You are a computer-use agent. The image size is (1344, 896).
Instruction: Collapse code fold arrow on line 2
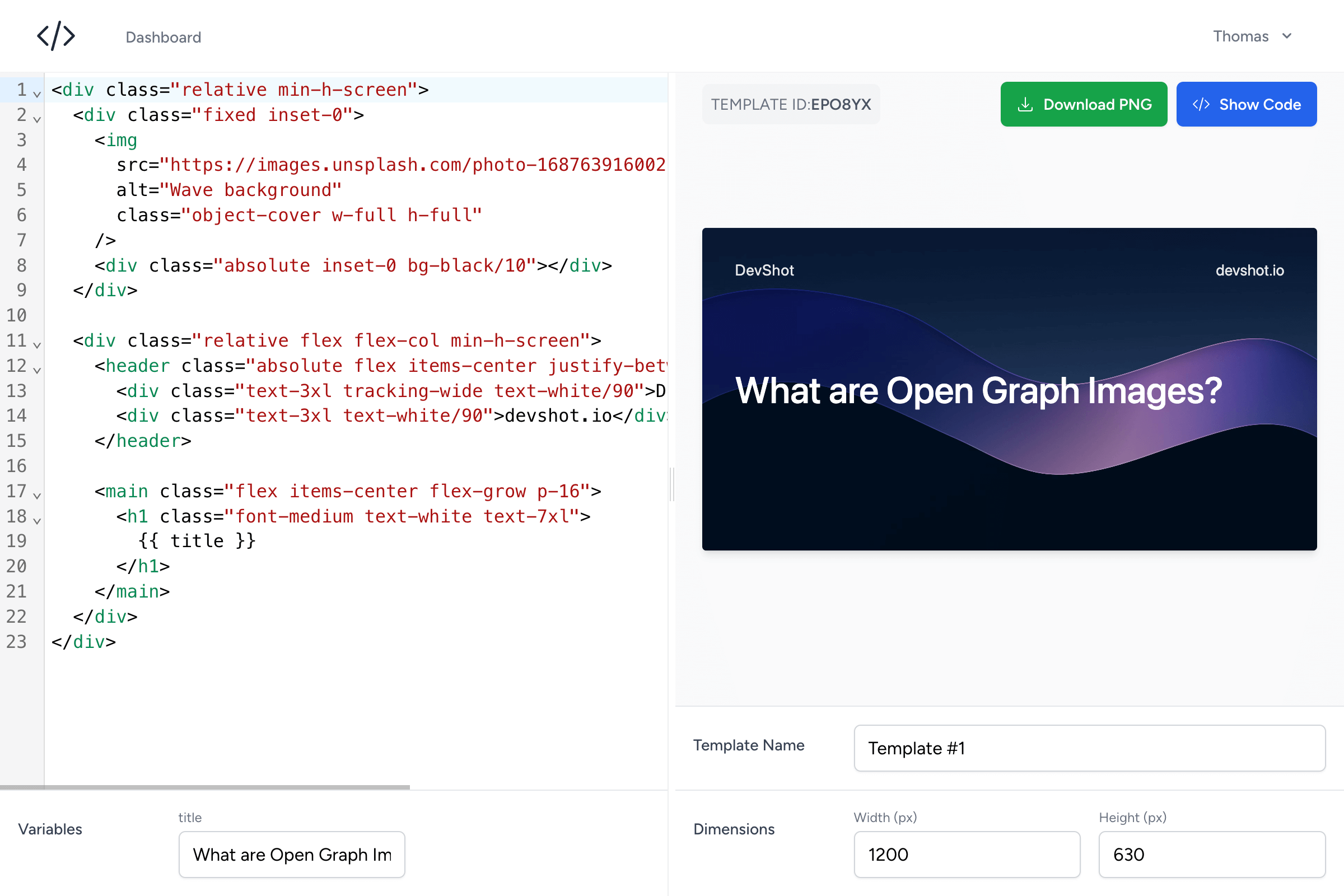37,119
